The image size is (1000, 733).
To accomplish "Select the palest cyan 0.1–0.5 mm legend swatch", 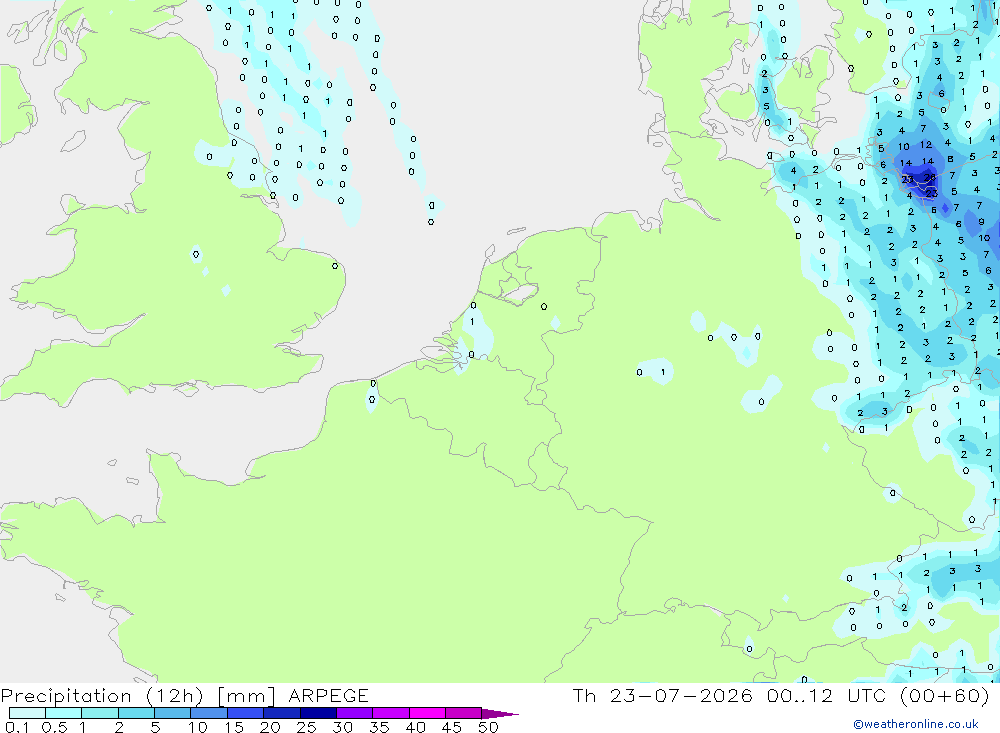I will 27,713.
